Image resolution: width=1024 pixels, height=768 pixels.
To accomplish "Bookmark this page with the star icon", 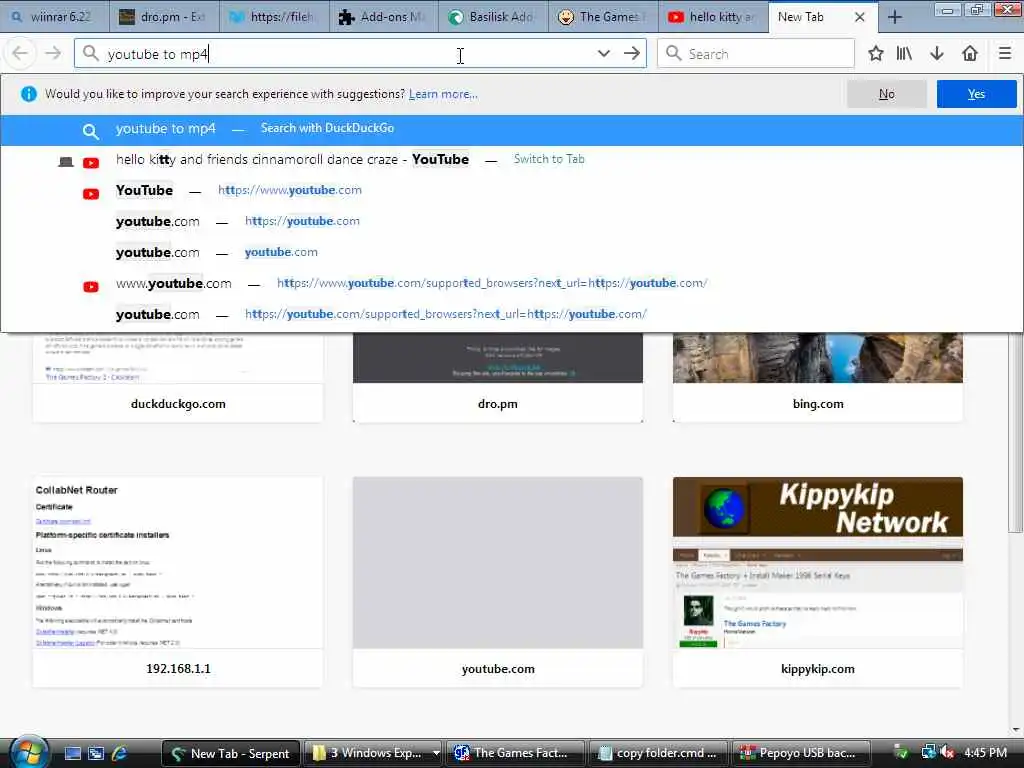I will click(876, 54).
